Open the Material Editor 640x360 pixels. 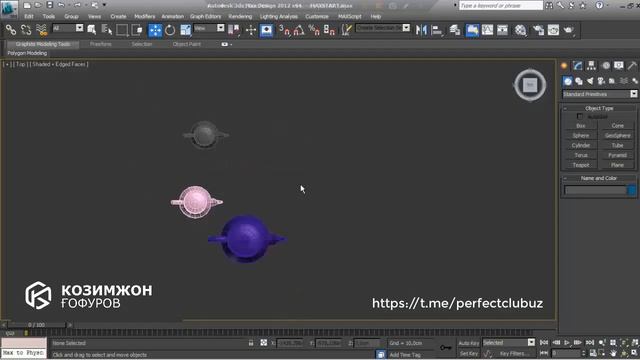coord(520,30)
